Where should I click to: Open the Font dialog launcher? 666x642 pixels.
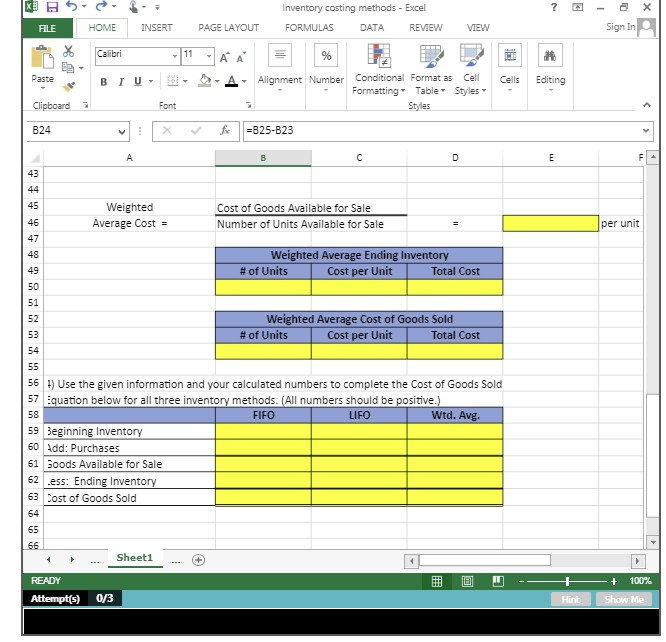click(248, 105)
